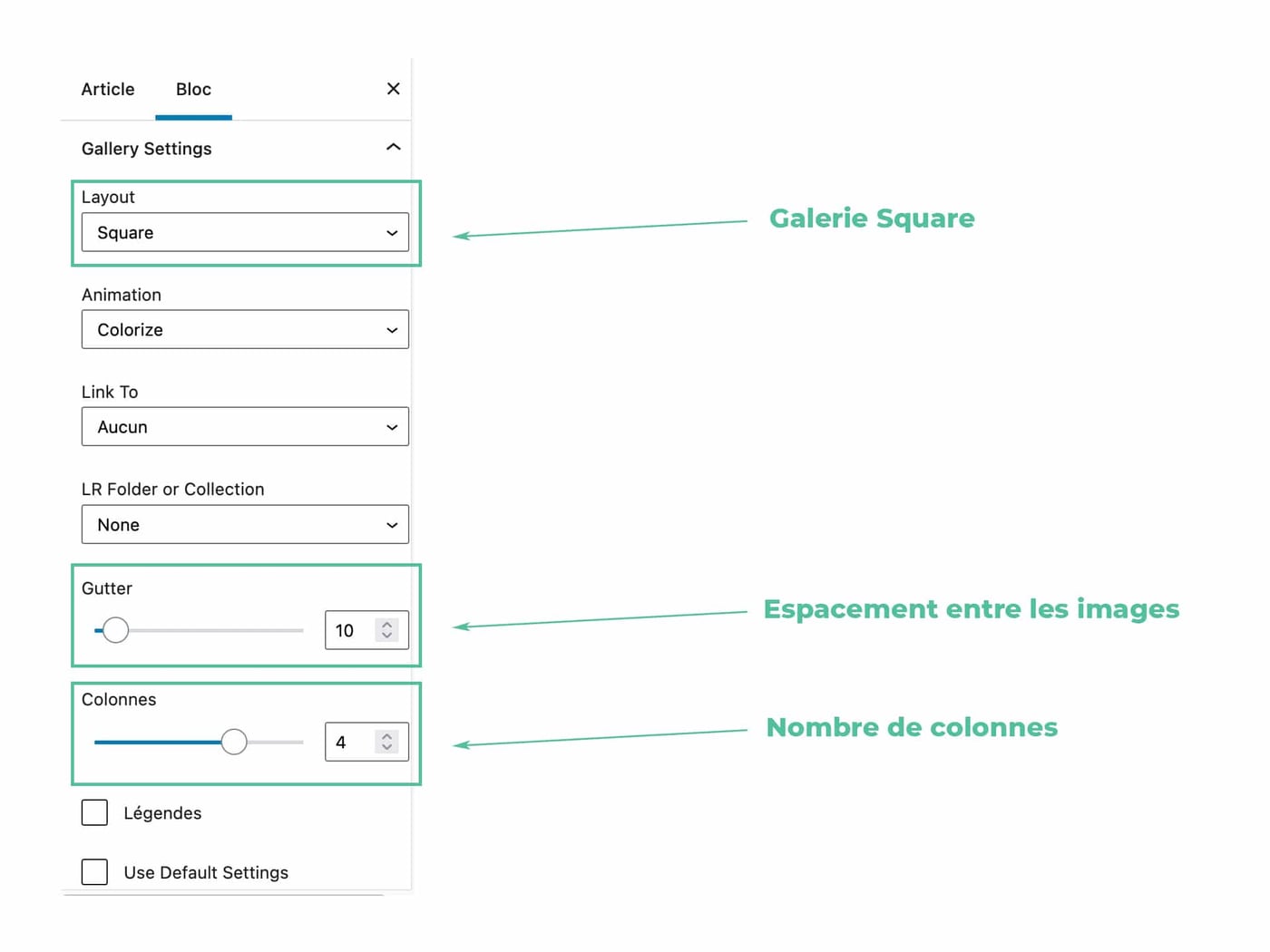Screen dimensions: 1270x952
Task: Click the Gutter number input field
Action: 349,631
